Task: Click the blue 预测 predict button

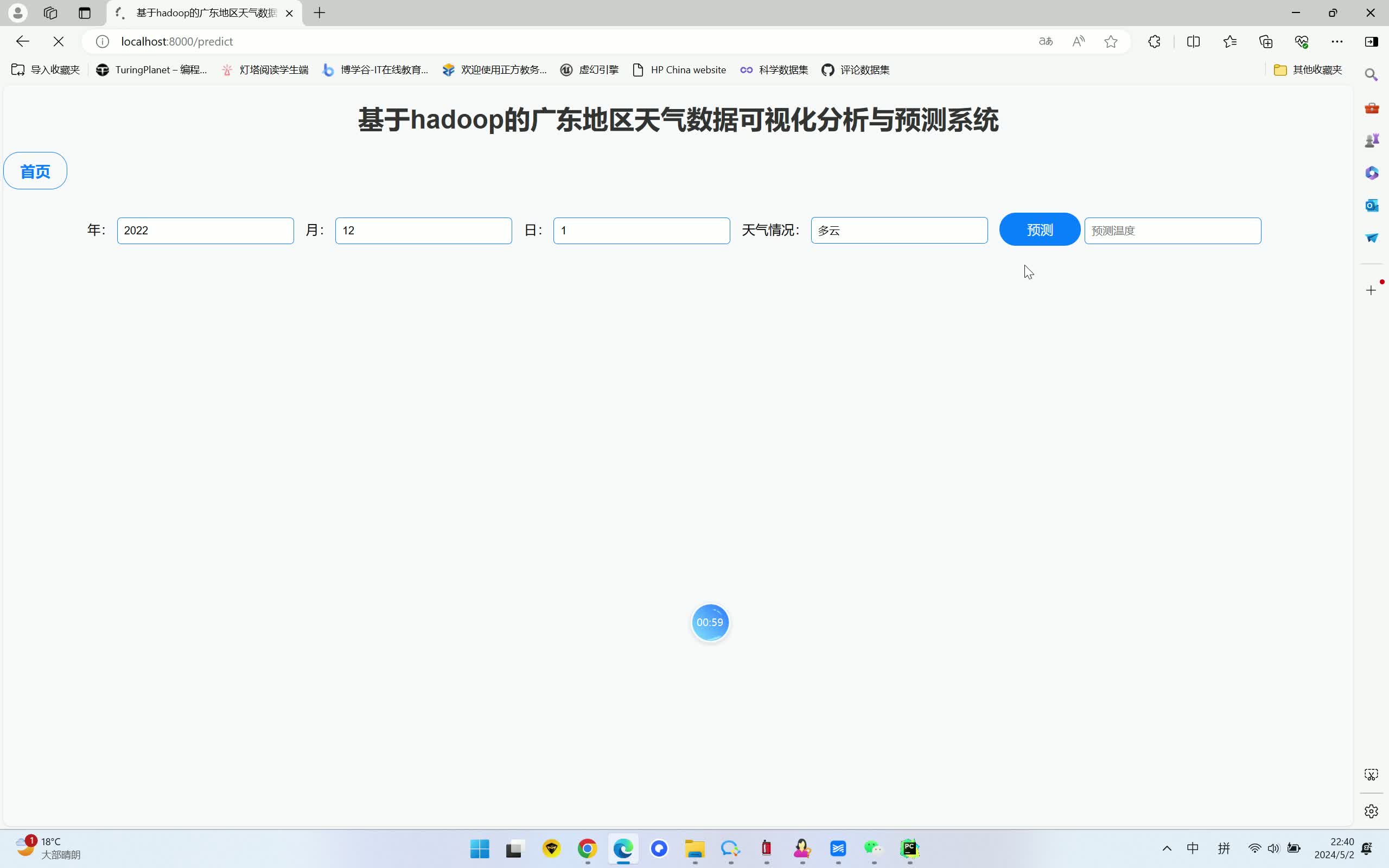Action: (x=1040, y=229)
